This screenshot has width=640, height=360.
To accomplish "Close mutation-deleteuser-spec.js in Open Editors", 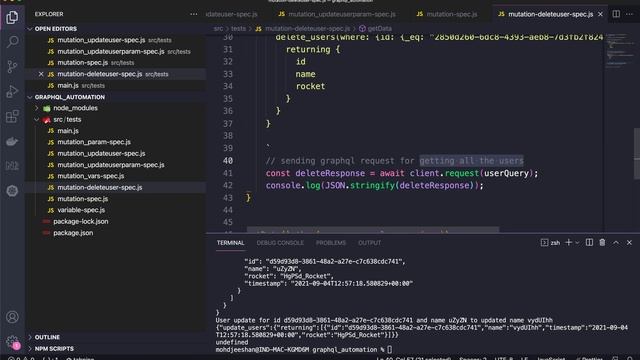I will click(x=41, y=74).
